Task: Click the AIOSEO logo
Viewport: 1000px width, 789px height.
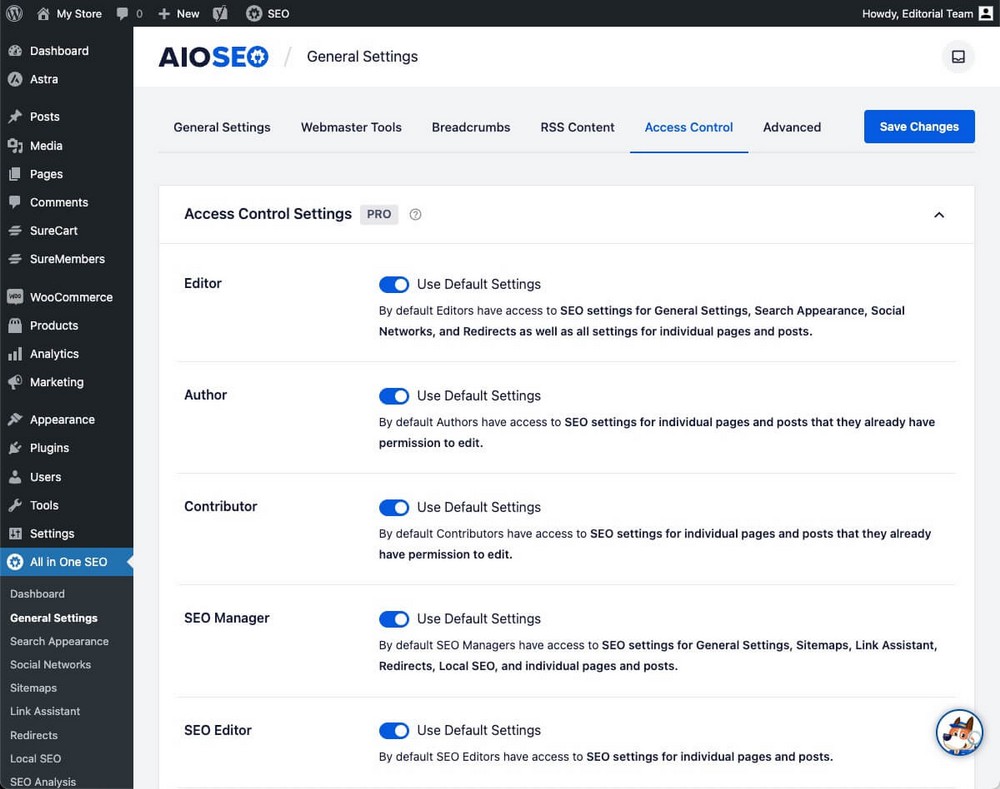Action: [x=213, y=57]
